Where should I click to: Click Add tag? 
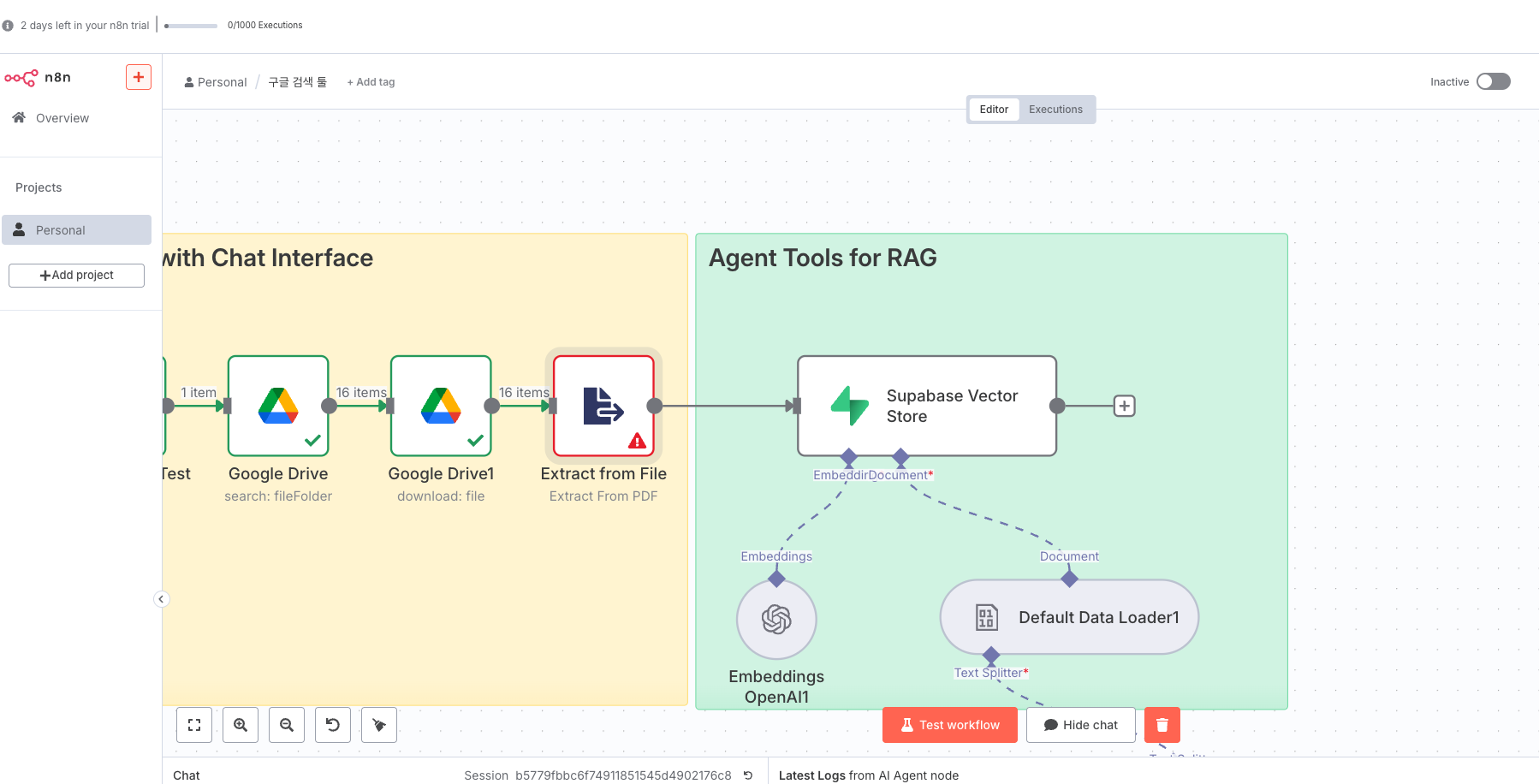[x=371, y=82]
